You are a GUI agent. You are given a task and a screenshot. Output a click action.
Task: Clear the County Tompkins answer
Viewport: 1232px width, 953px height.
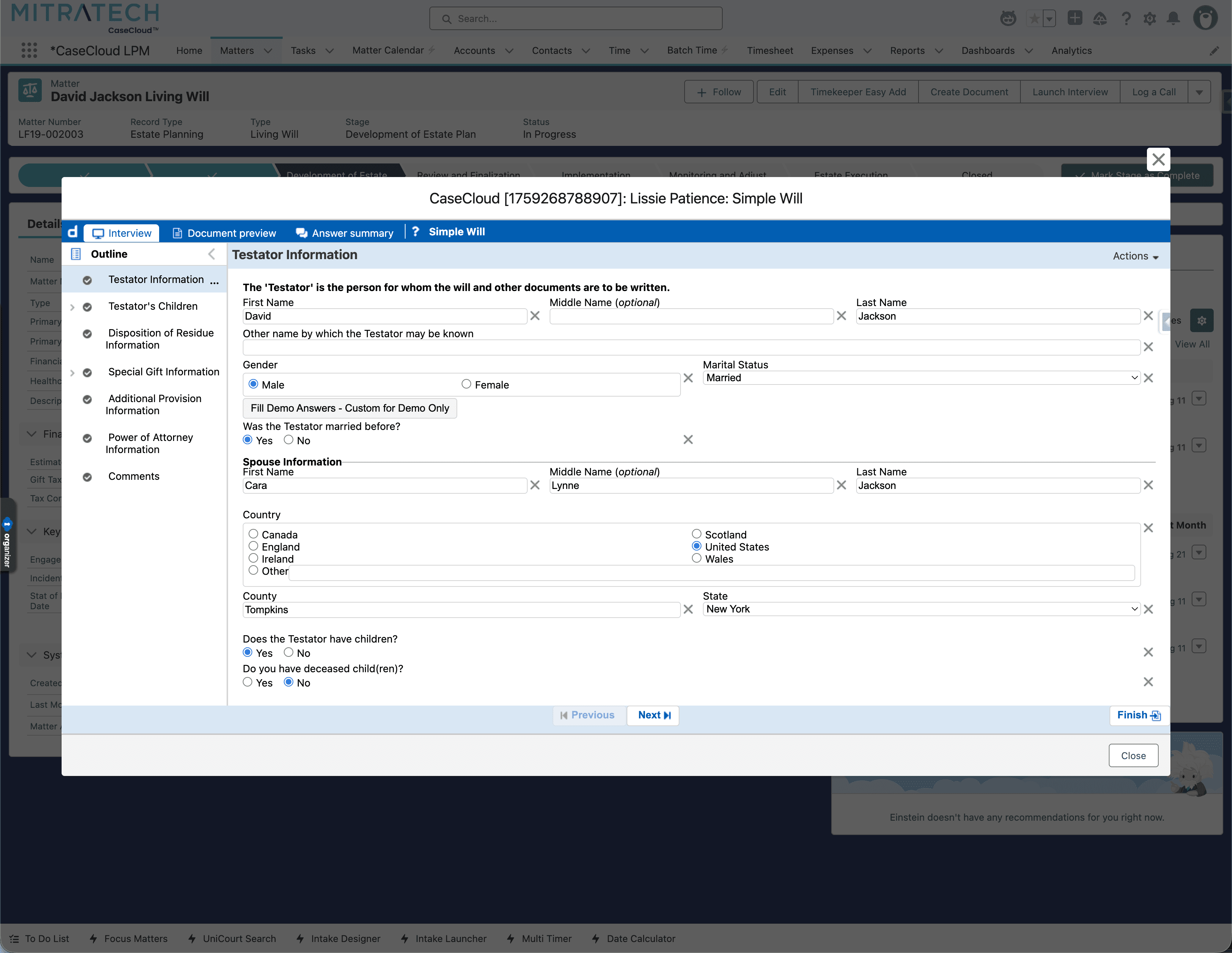click(687, 609)
